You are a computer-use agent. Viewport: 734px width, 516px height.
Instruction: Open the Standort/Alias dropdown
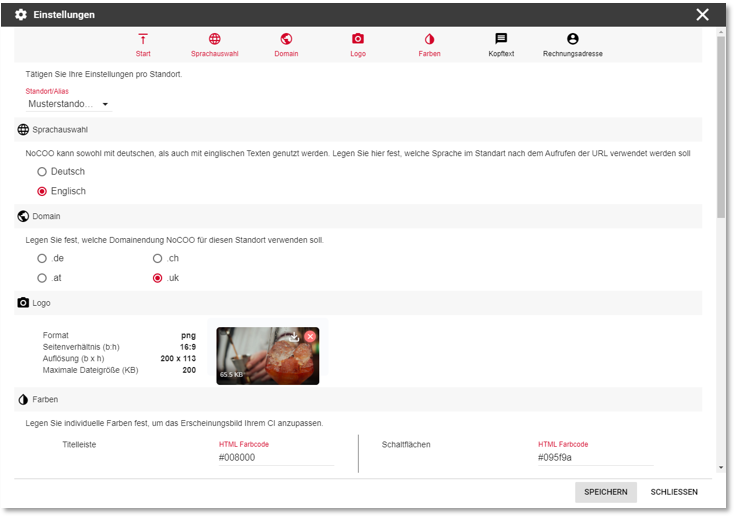[x=69, y=104]
